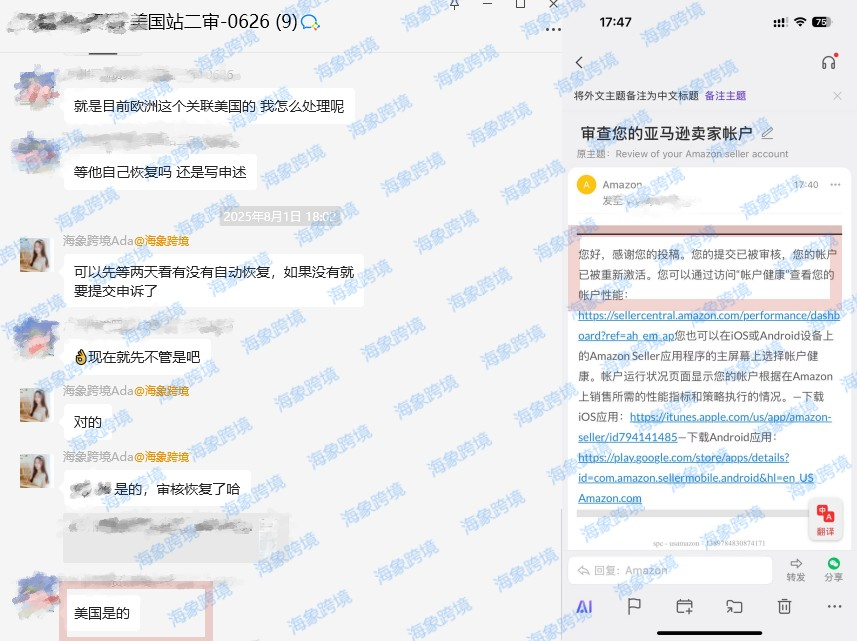Click the phone battery indicator
This screenshot has height=641, width=857.
click(x=821, y=22)
